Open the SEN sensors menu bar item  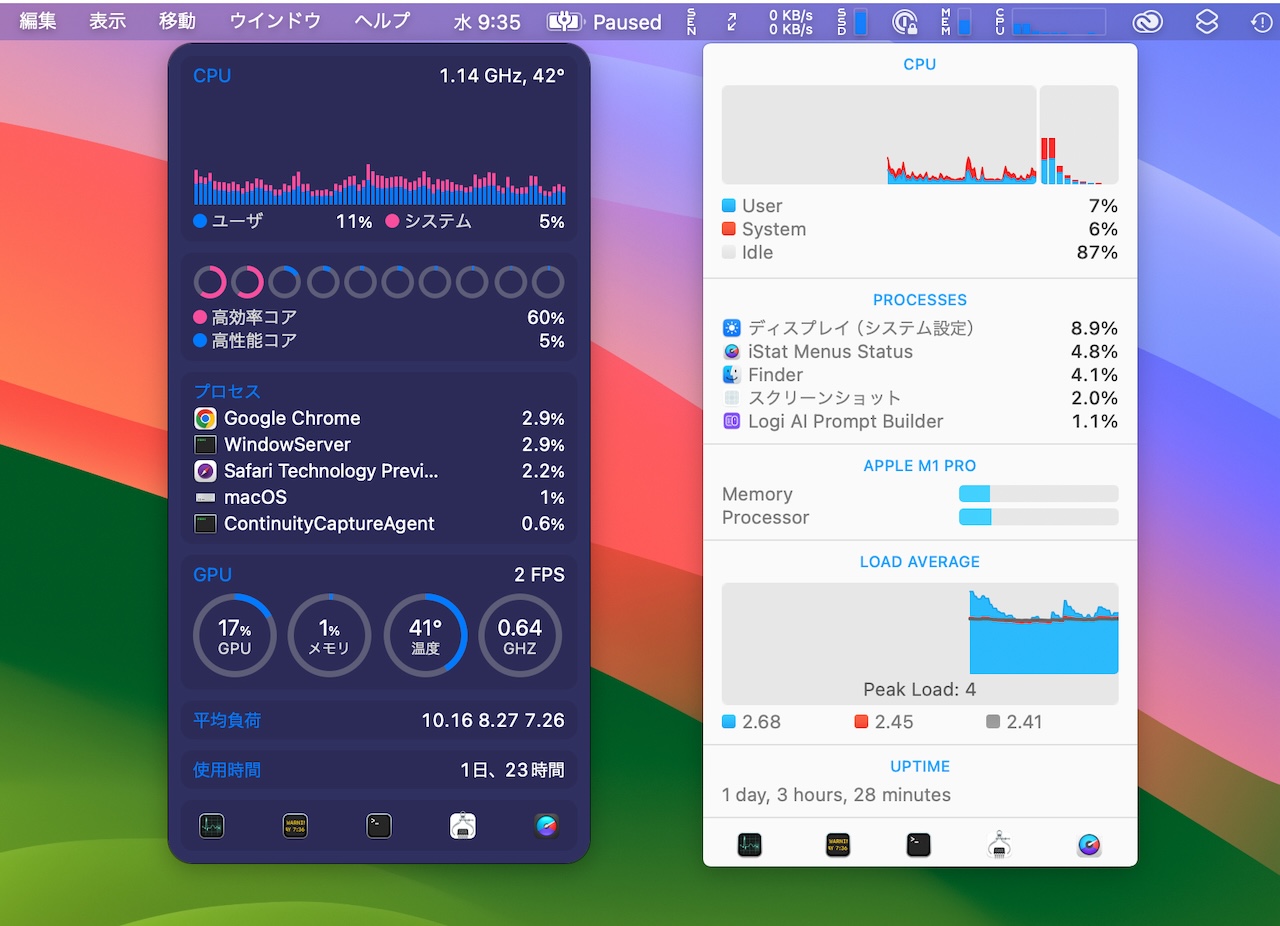691,21
